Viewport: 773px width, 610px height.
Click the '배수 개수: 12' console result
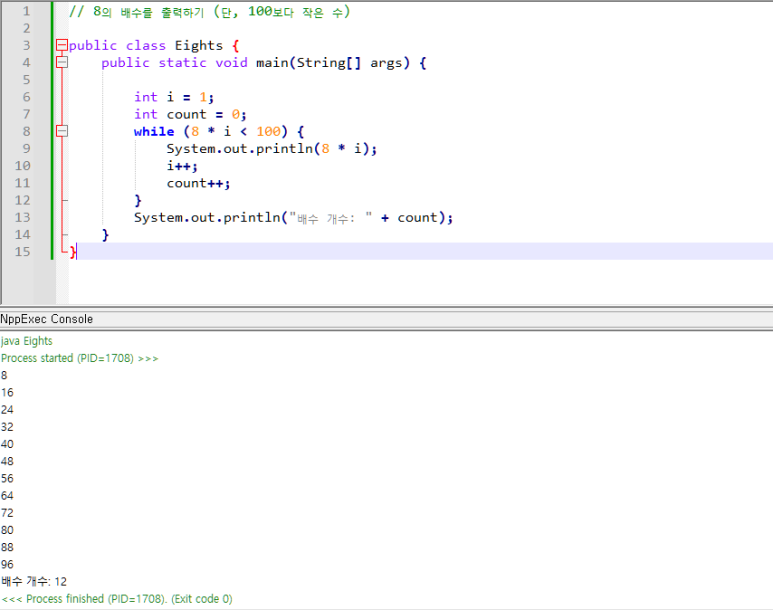34,582
